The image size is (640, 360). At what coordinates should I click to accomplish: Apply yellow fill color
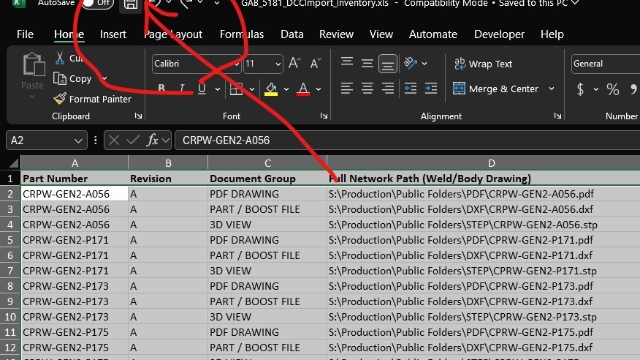[271, 89]
